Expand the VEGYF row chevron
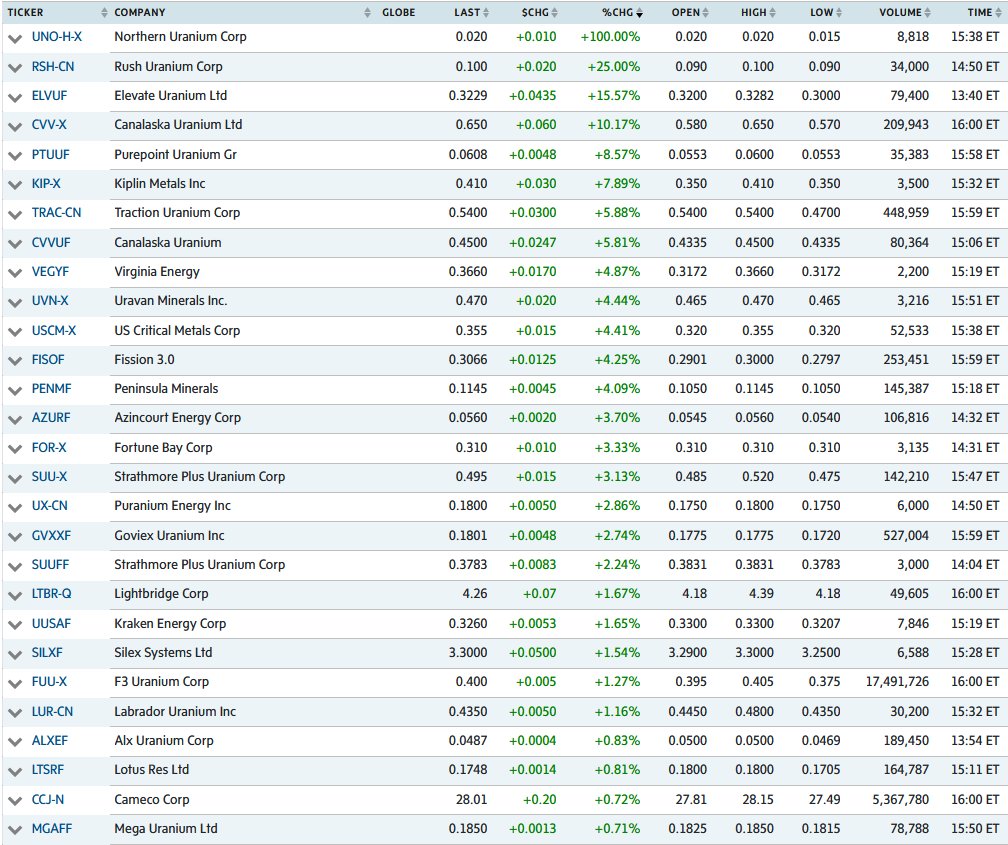1008x845 pixels. pyautogui.click(x=15, y=273)
